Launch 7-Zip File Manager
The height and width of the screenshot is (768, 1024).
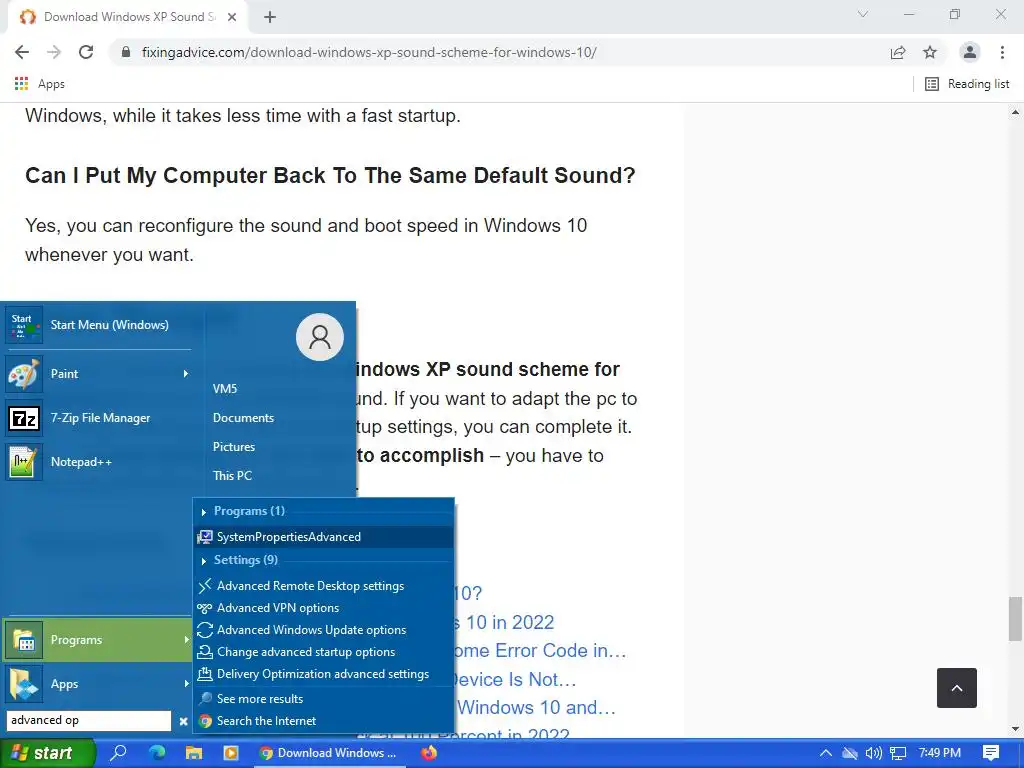98,418
